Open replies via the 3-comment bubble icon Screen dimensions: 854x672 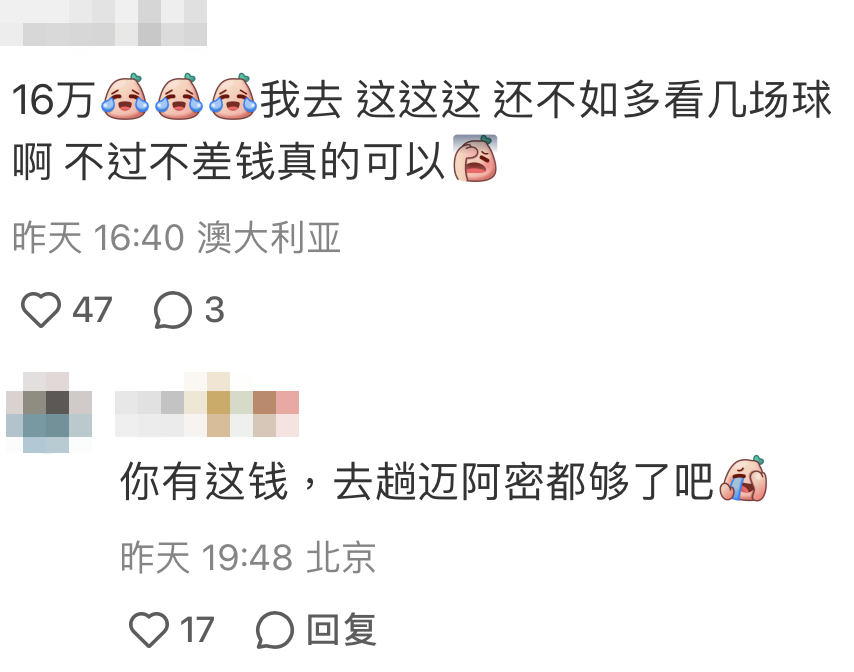[173, 310]
